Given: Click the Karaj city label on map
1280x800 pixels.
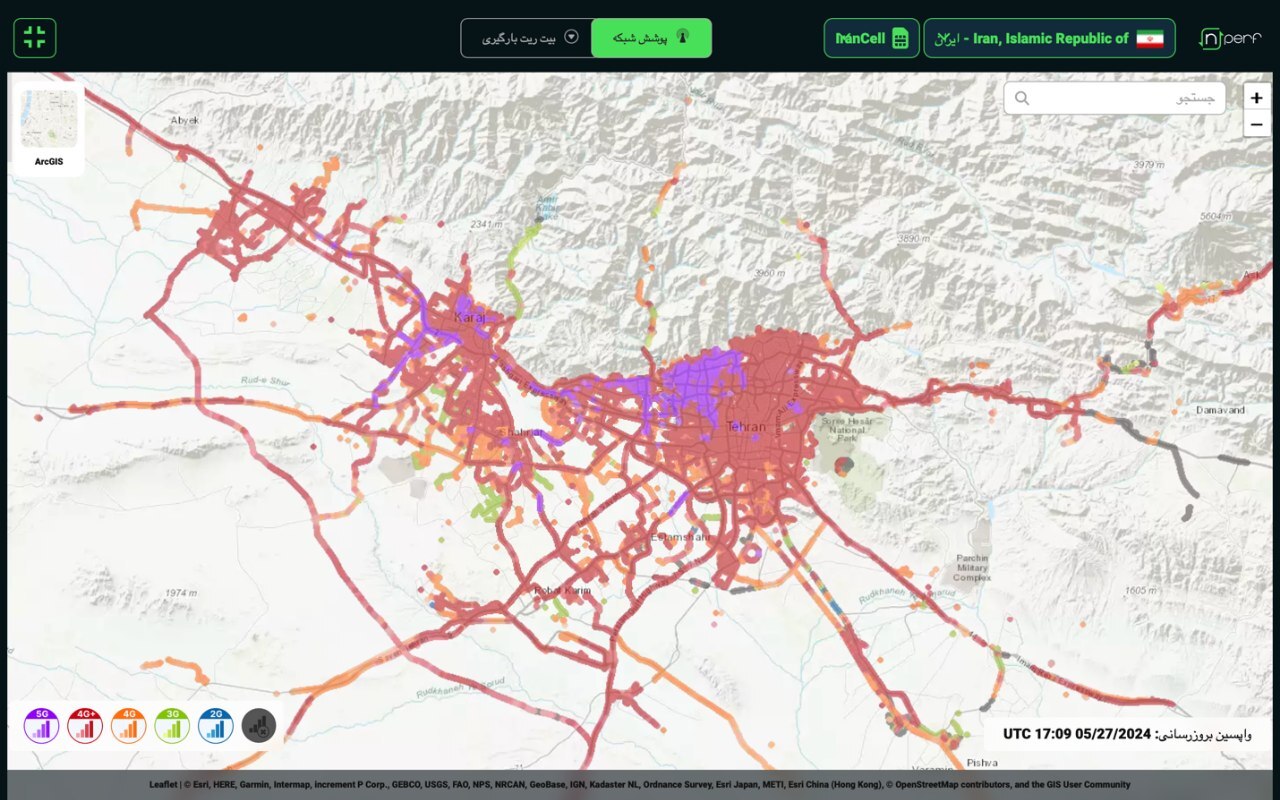Looking at the screenshot, I should click(469, 317).
